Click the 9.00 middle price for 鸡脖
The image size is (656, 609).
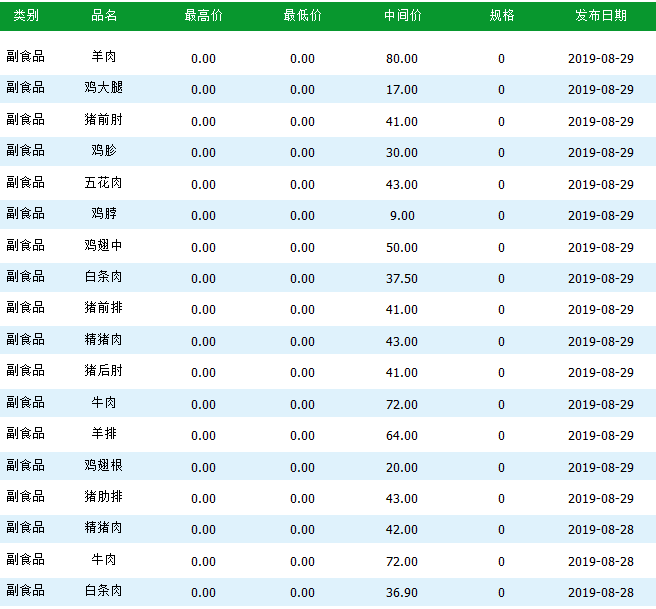point(402,216)
